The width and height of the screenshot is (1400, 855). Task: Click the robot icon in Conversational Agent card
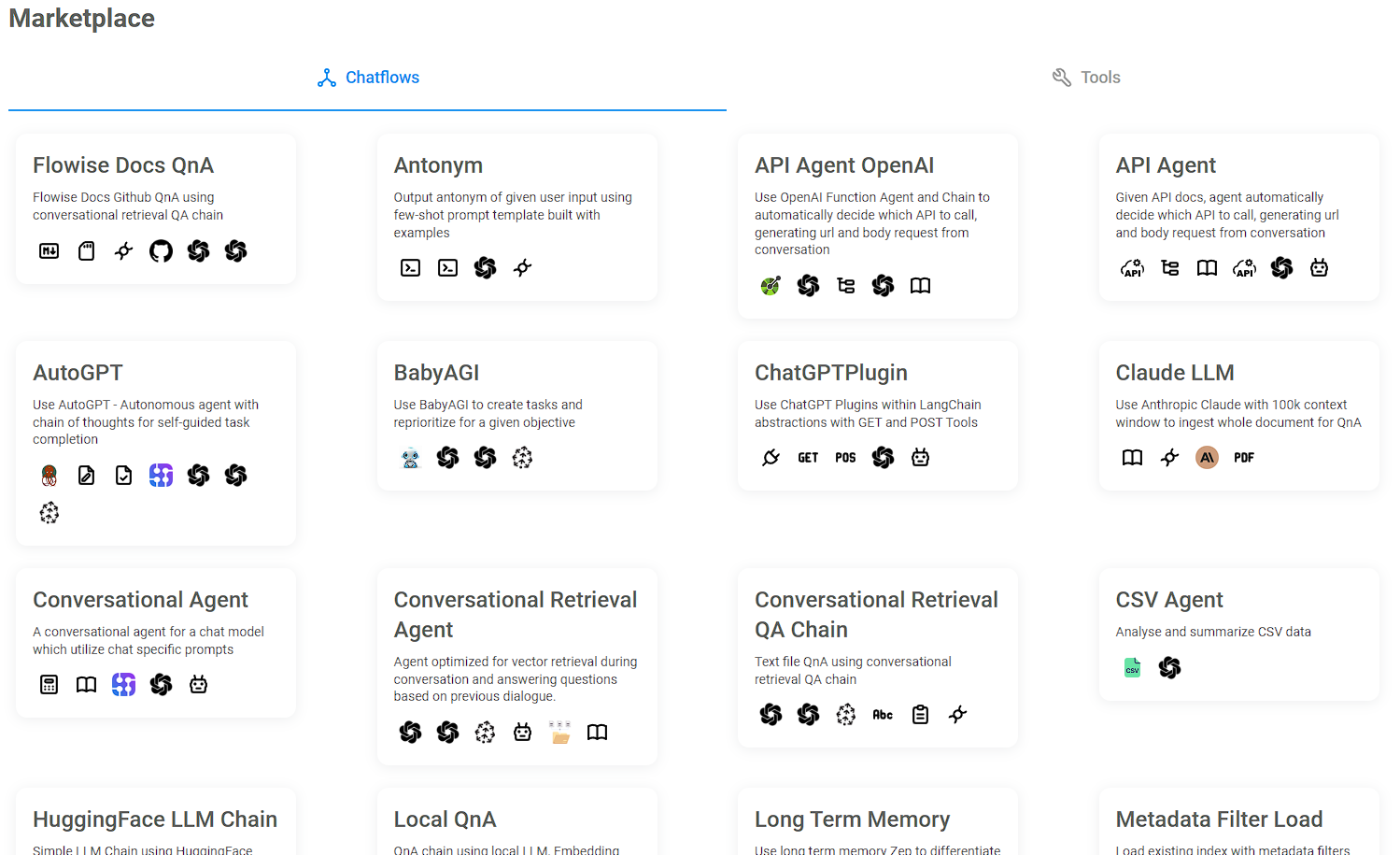coord(199,685)
